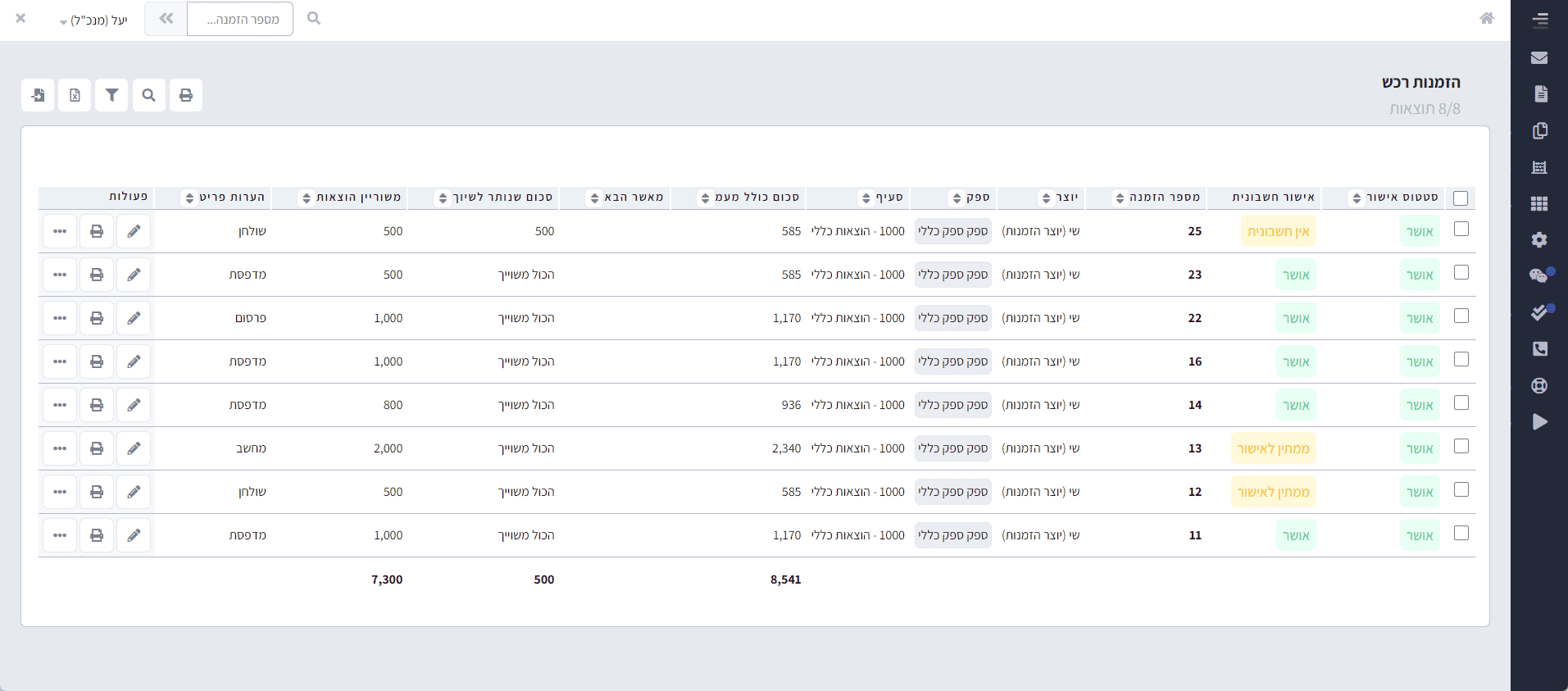
Task: Open more actions menu for order 11
Action: click(60, 535)
